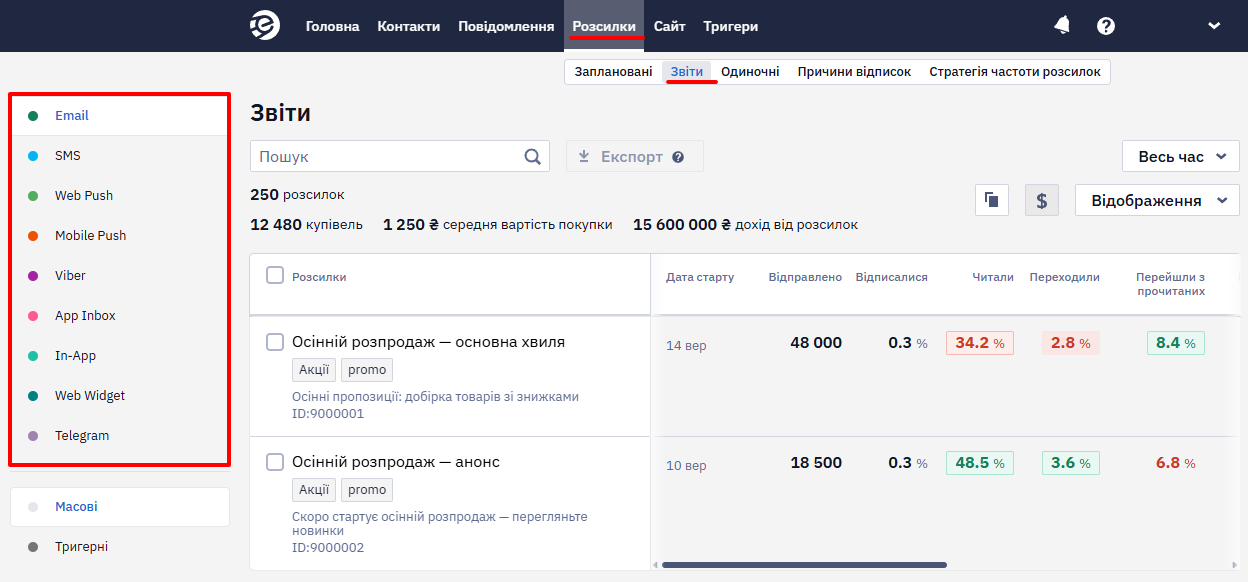Select the Viber channel
This screenshot has height=582, width=1248.
120,276
